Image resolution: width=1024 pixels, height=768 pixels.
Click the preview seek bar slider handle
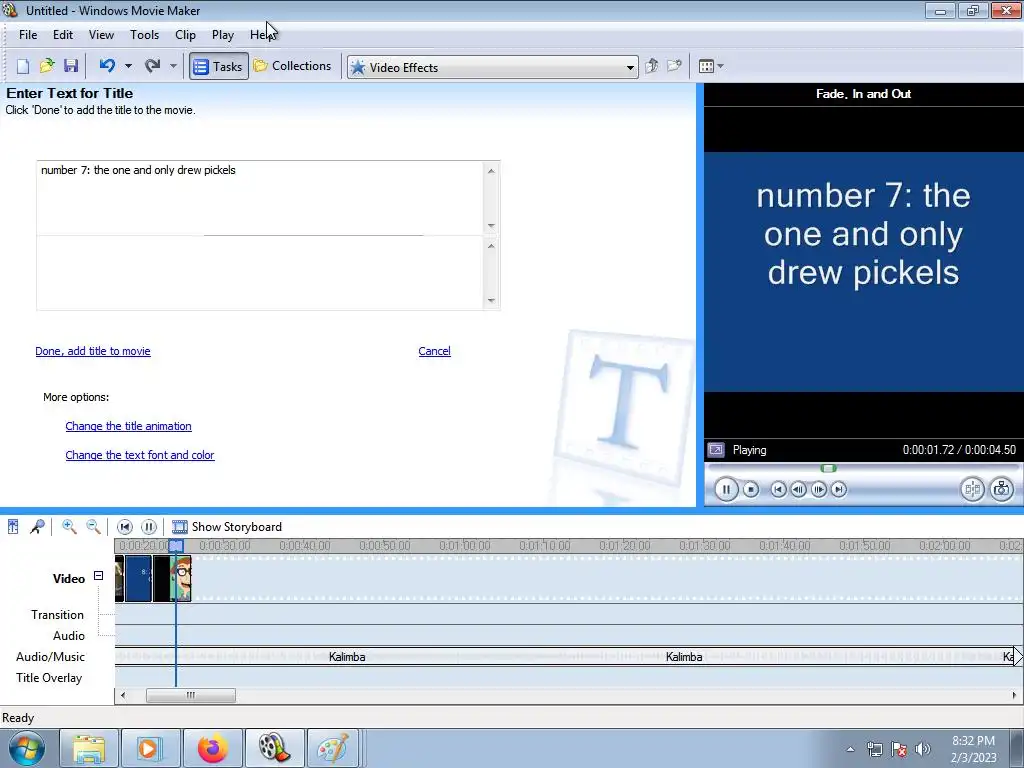[829, 468]
